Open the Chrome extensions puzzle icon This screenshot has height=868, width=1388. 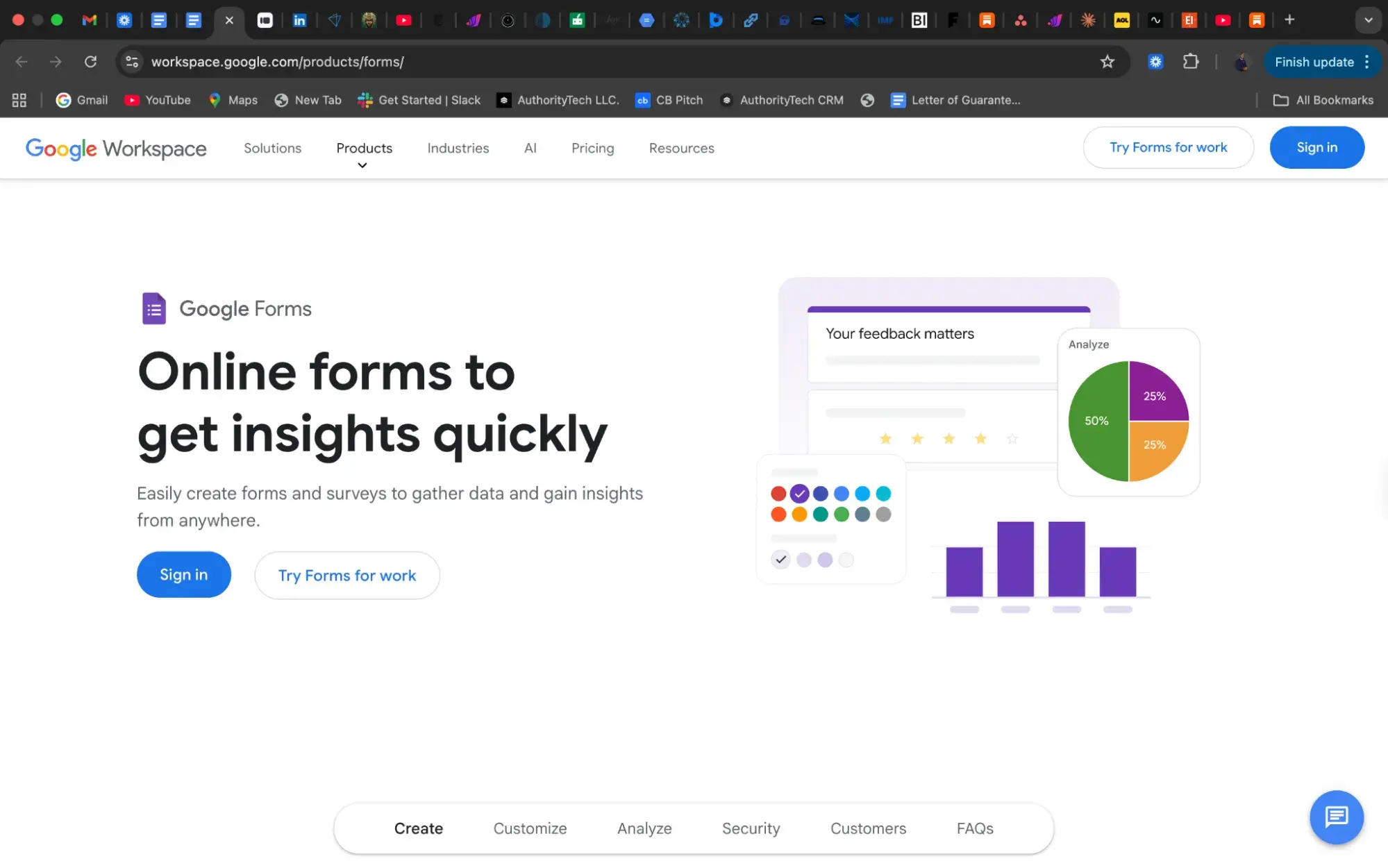coord(1191,62)
